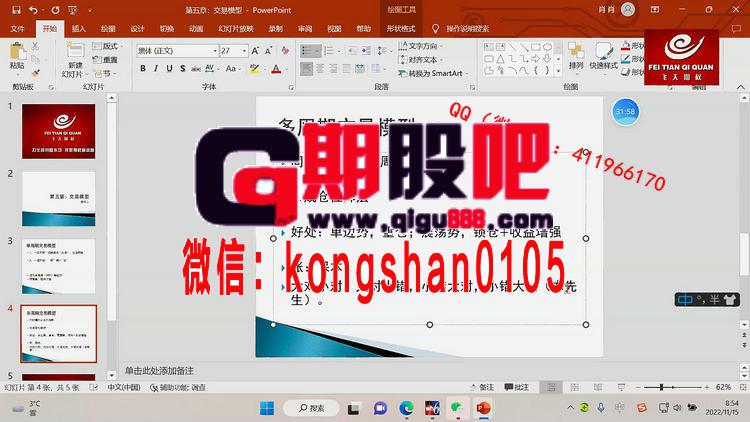The width and height of the screenshot is (750, 422).
Task: Decrease font size with the smaller A
Action: coord(268,51)
